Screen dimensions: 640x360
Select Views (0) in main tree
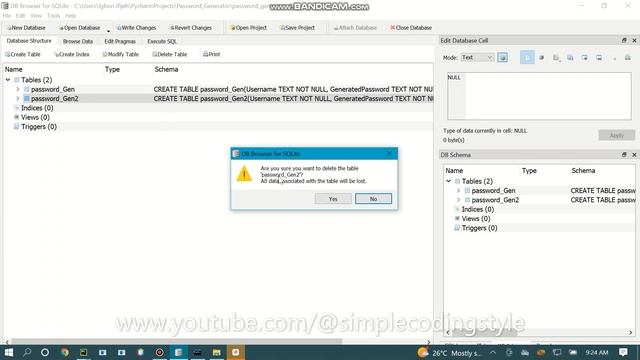pos(36,117)
